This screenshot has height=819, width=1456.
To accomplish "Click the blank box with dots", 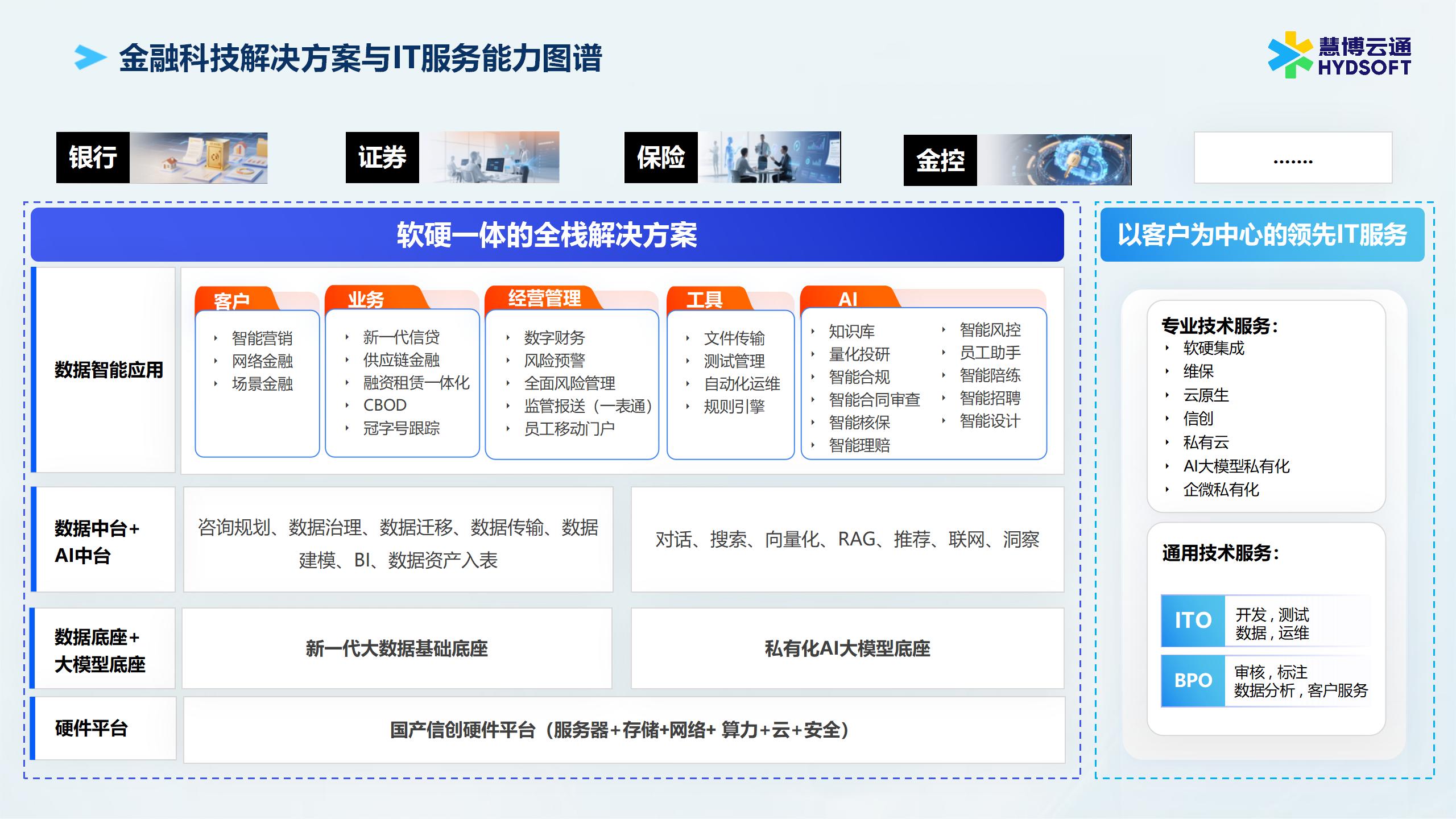I will click(x=1293, y=158).
